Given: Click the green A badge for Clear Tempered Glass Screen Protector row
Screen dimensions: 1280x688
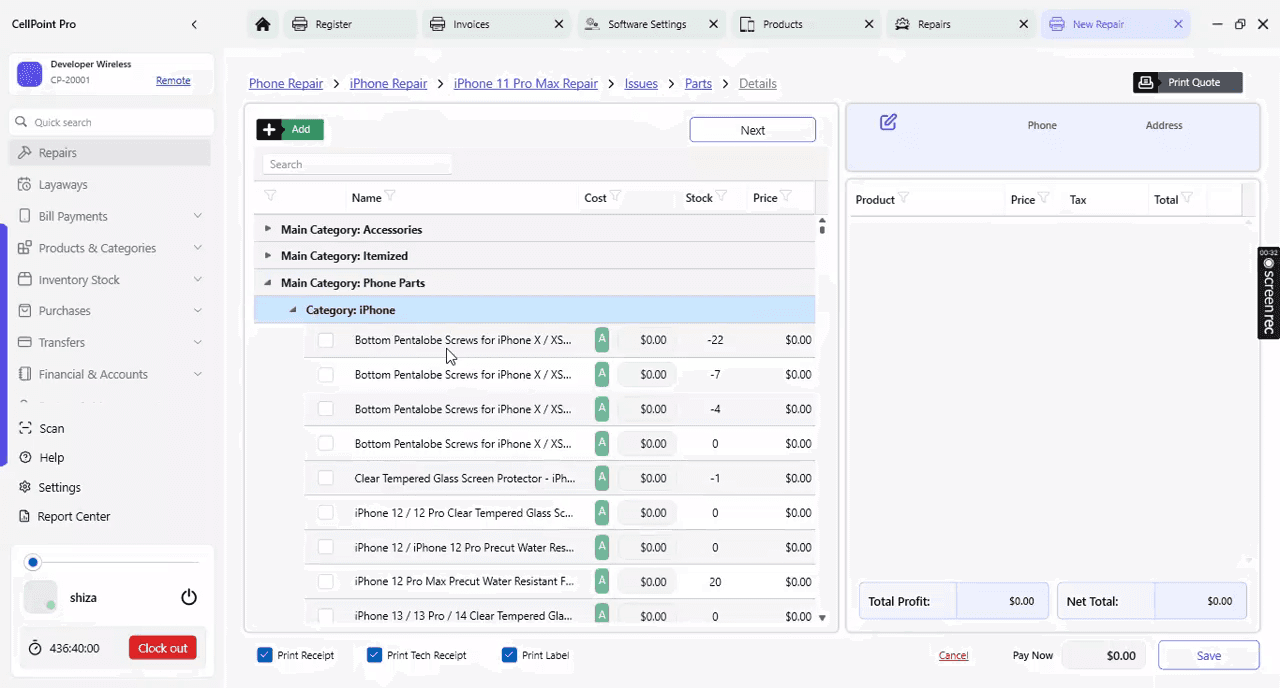Looking at the screenshot, I should [x=602, y=478].
